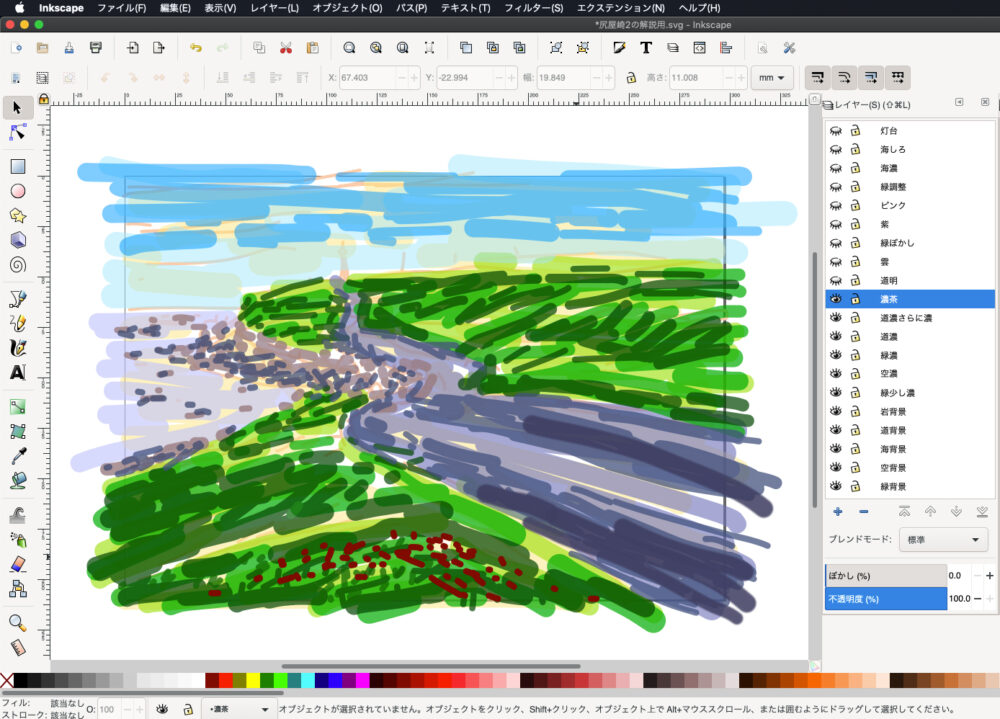Screen dimensions: 1000x719
Task: Click the scissors Cut icon
Action: (x=286, y=47)
